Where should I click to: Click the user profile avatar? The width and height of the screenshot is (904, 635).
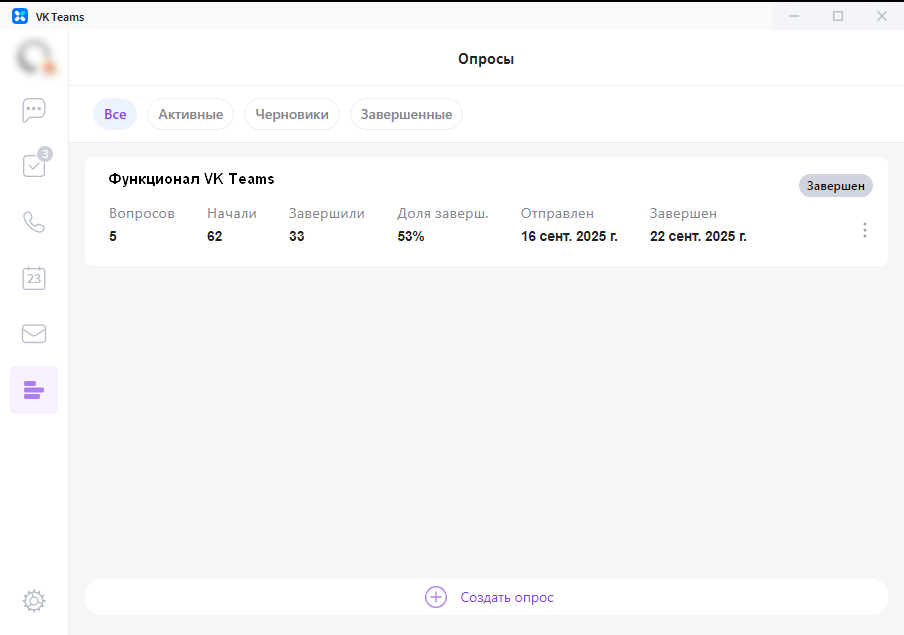tap(34, 56)
